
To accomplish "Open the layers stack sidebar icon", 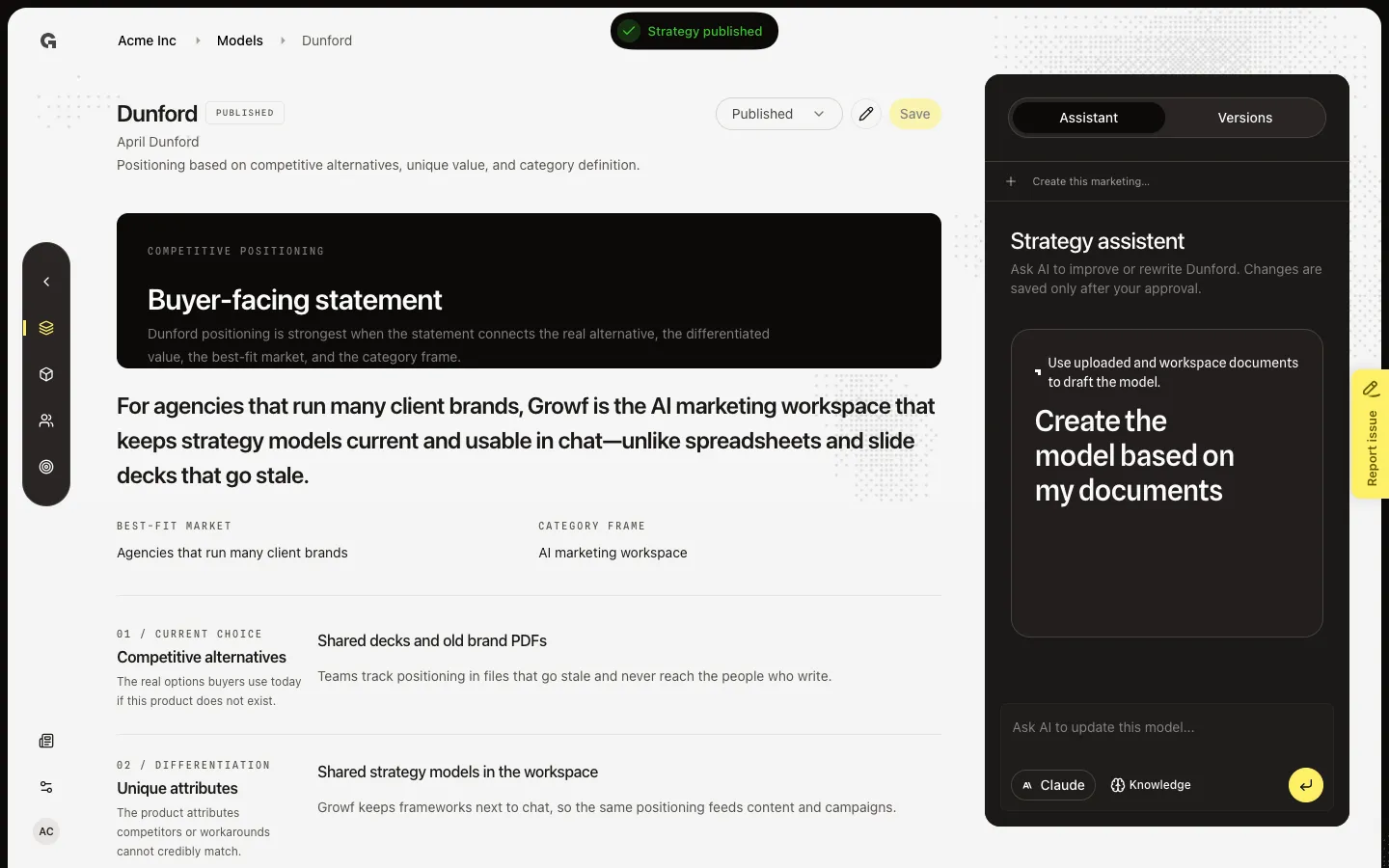I will pyautogui.click(x=46, y=328).
